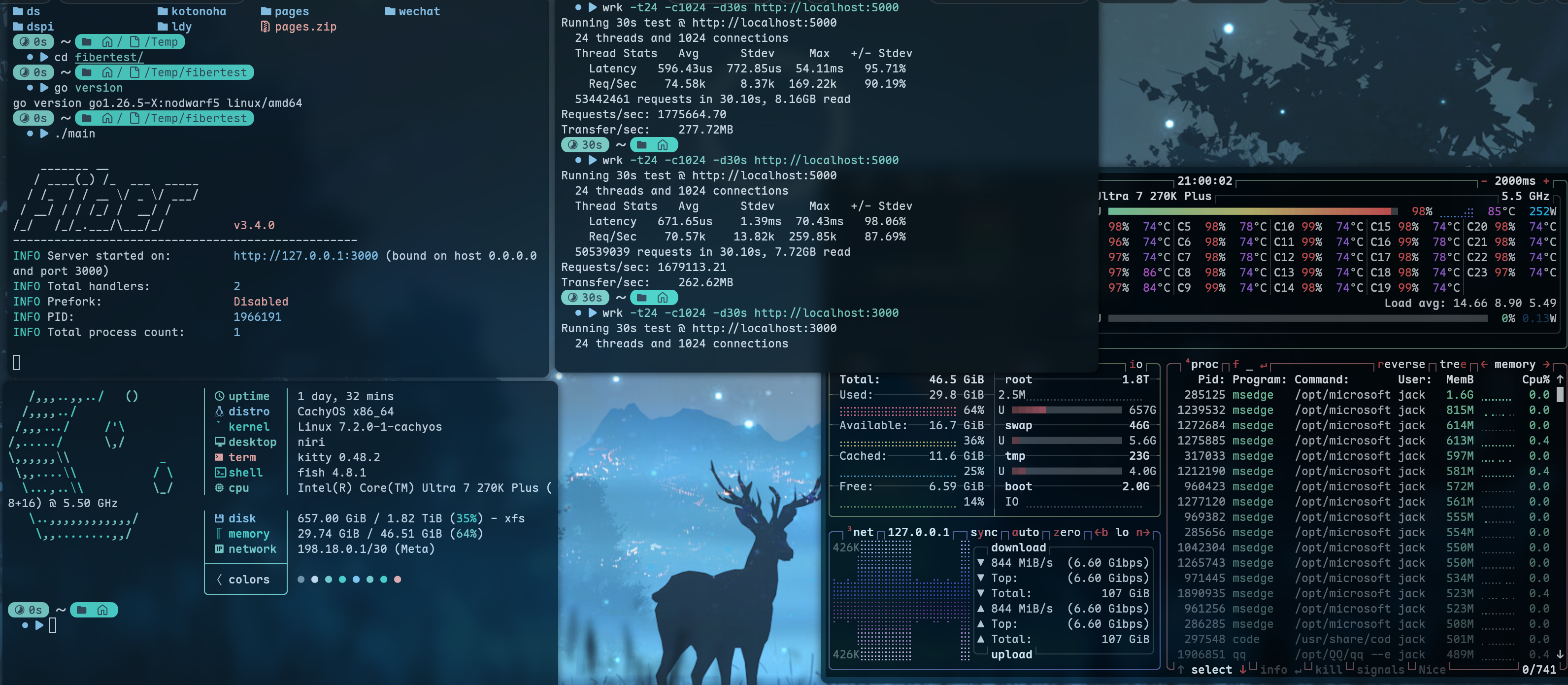Click the proc panel title in btop
The image size is (1568, 685).
[1204, 365]
